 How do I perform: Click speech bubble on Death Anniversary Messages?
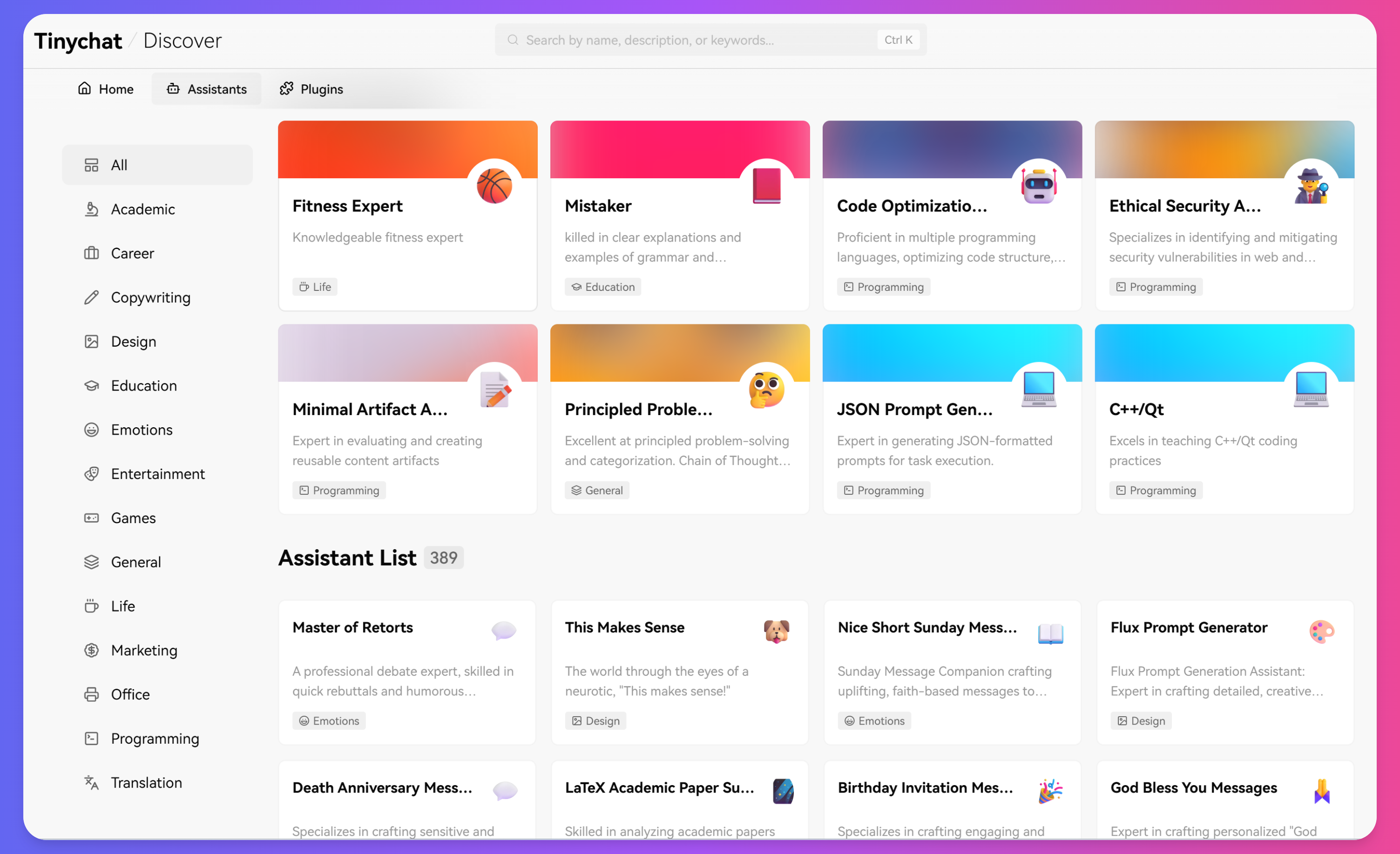[505, 790]
